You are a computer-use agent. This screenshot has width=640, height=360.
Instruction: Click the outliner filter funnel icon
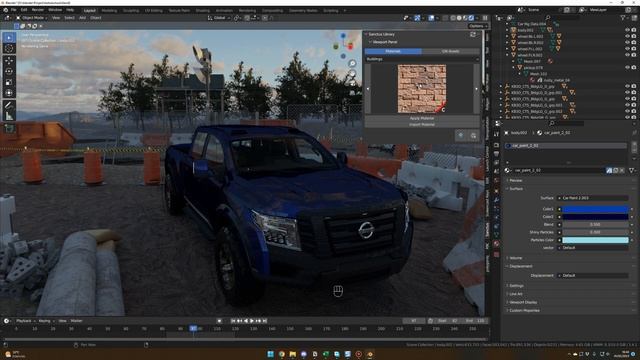tap(623, 18)
